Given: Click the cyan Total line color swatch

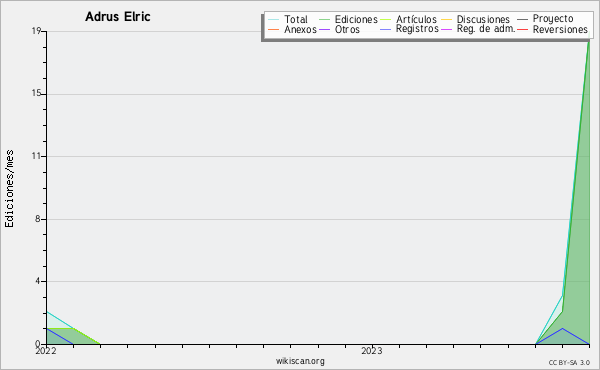Looking at the screenshot, I should pyautogui.click(x=274, y=20).
